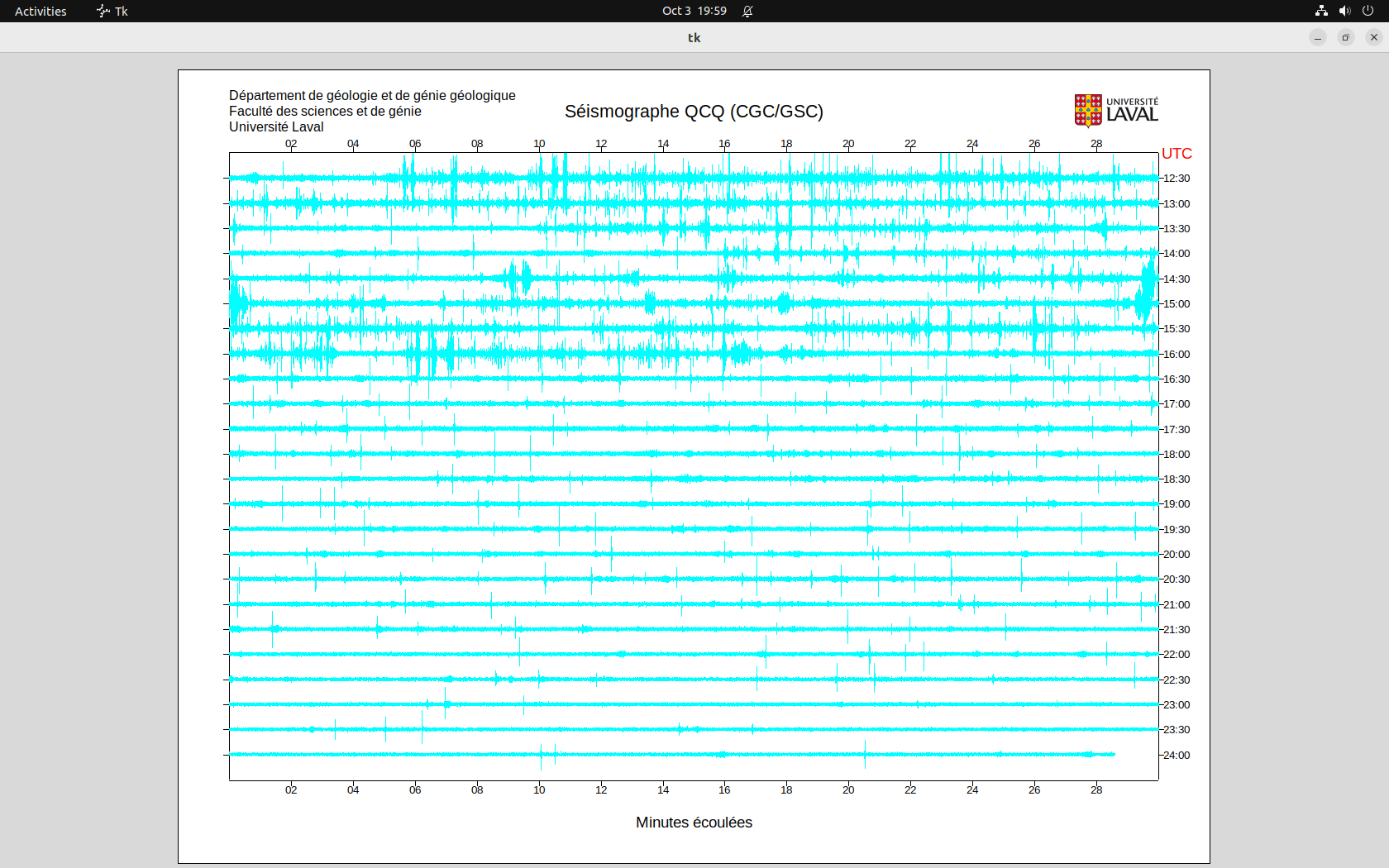Image resolution: width=1389 pixels, height=868 pixels.
Task: Minimize the tk window
Action: point(1318,37)
